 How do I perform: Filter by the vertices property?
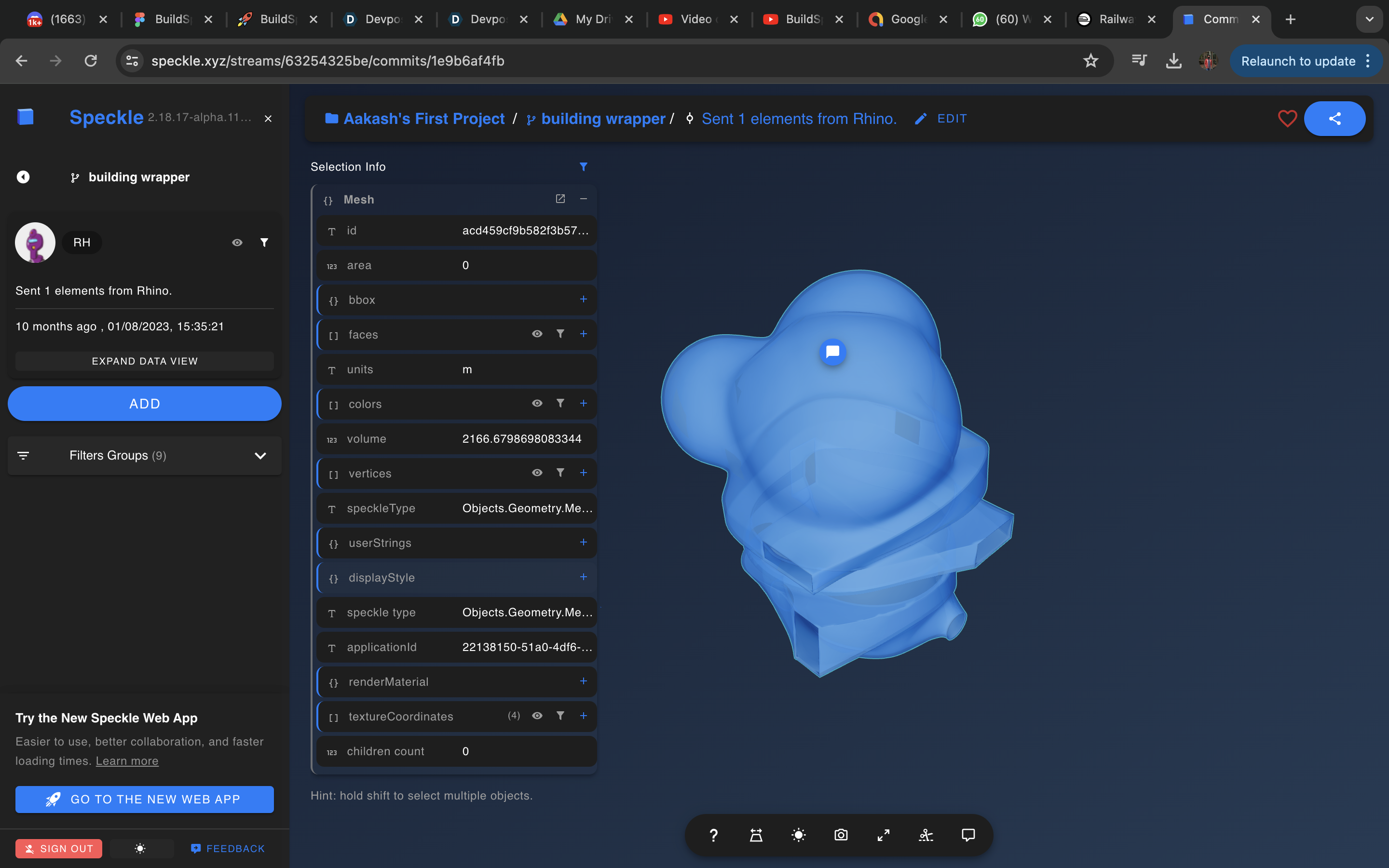(x=560, y=473)
